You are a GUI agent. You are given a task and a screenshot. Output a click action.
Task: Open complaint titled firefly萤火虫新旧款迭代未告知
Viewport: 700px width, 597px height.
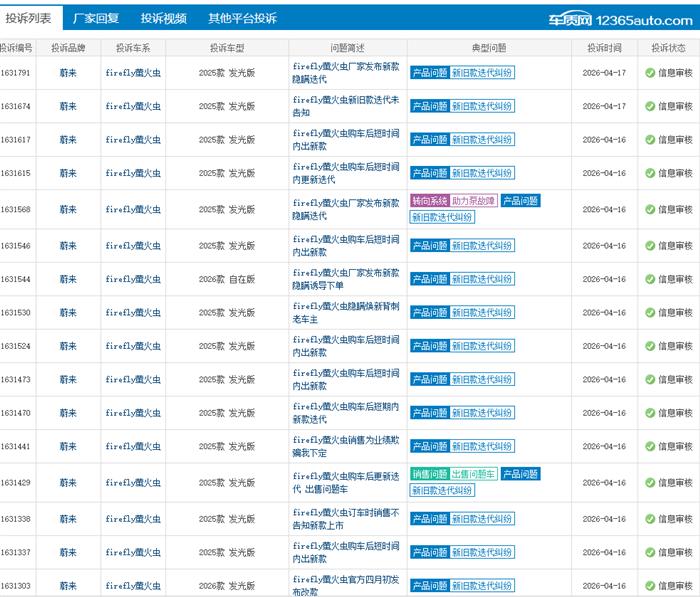click(345, 106)
